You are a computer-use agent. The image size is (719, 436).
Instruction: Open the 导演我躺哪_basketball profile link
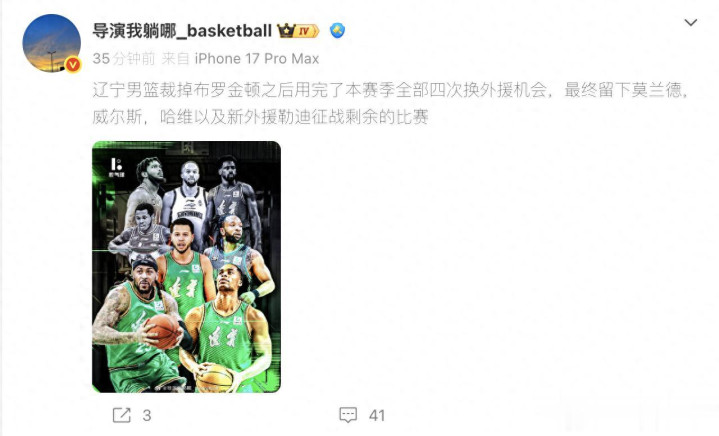(182, 31)
